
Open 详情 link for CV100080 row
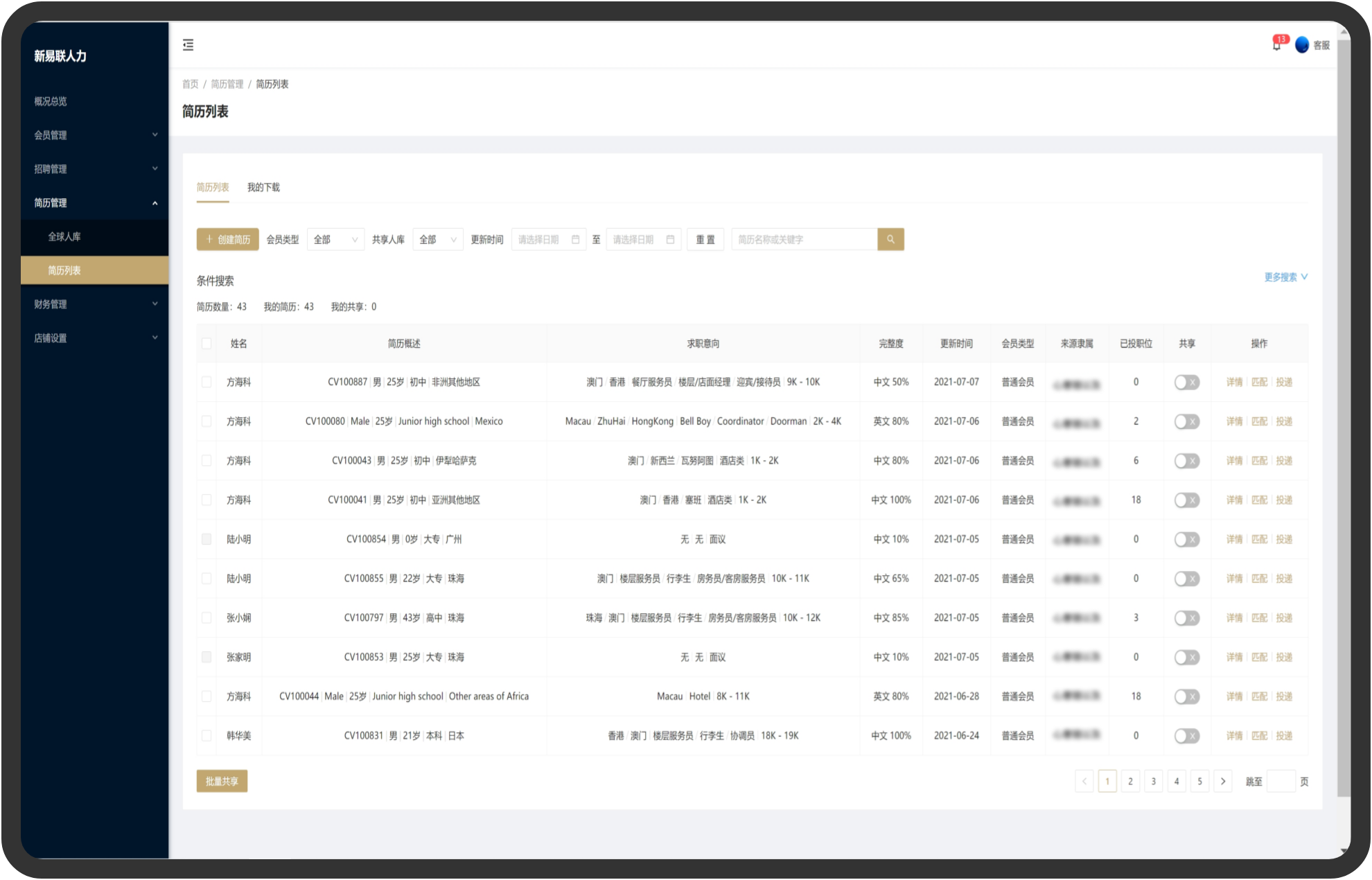(1234, 421)
